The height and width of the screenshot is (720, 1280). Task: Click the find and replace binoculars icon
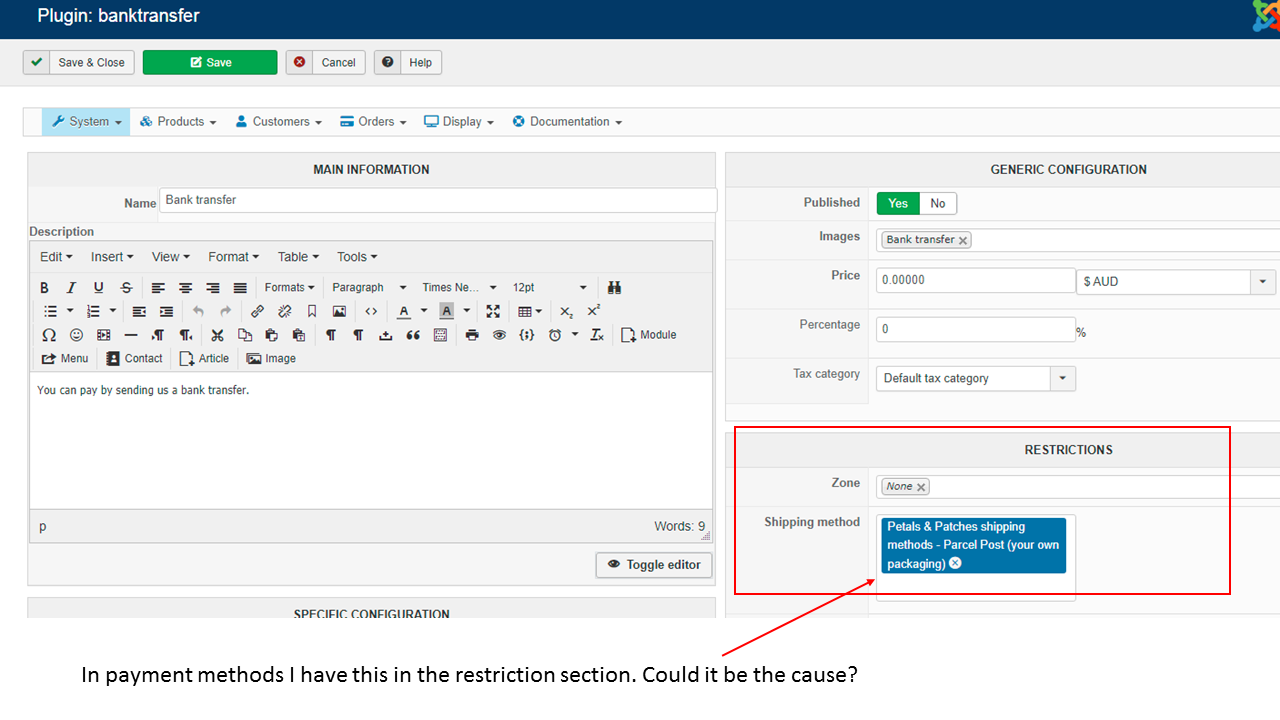614,288
